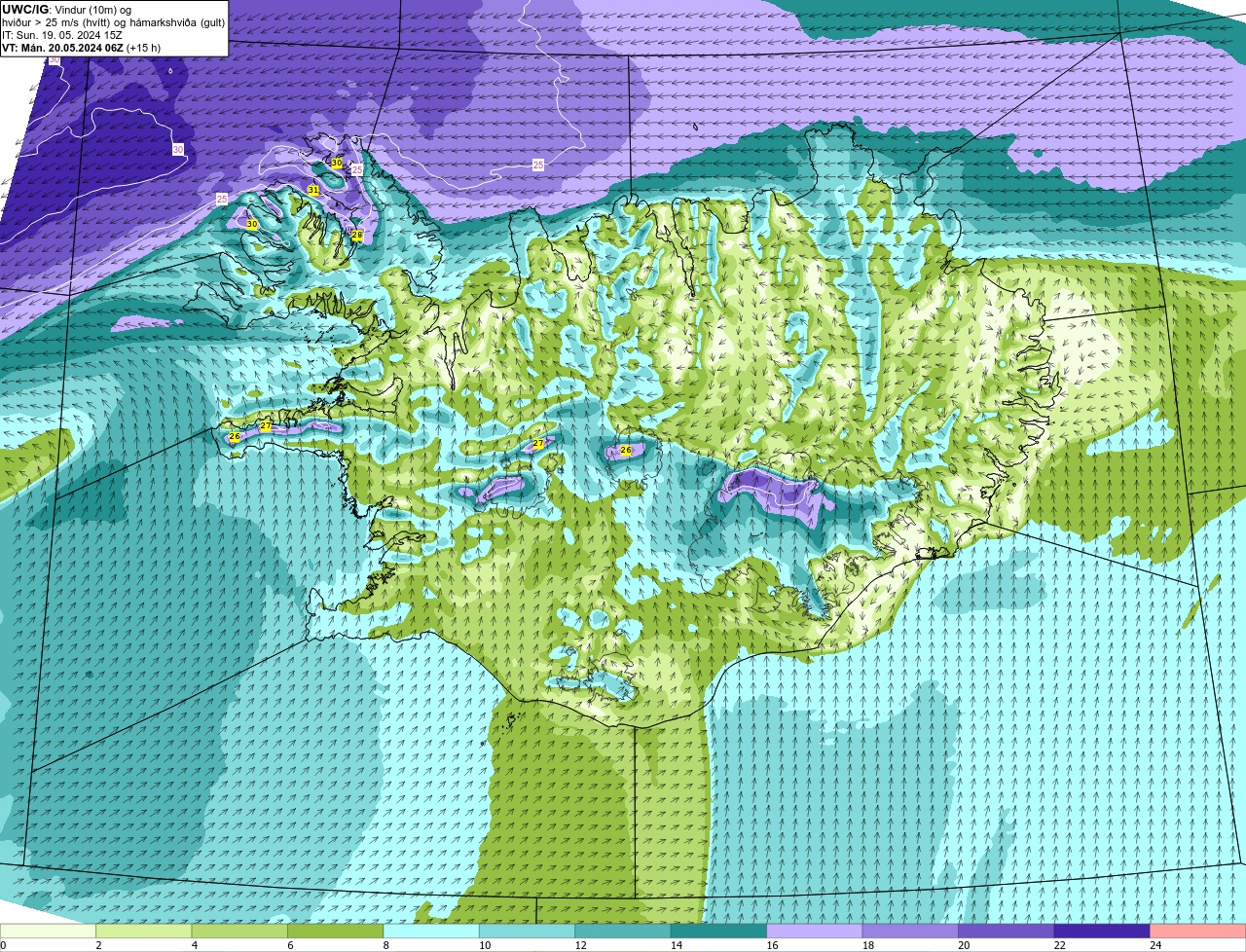
Task: Click the legend tick value 6
Action: click(290, 945)
